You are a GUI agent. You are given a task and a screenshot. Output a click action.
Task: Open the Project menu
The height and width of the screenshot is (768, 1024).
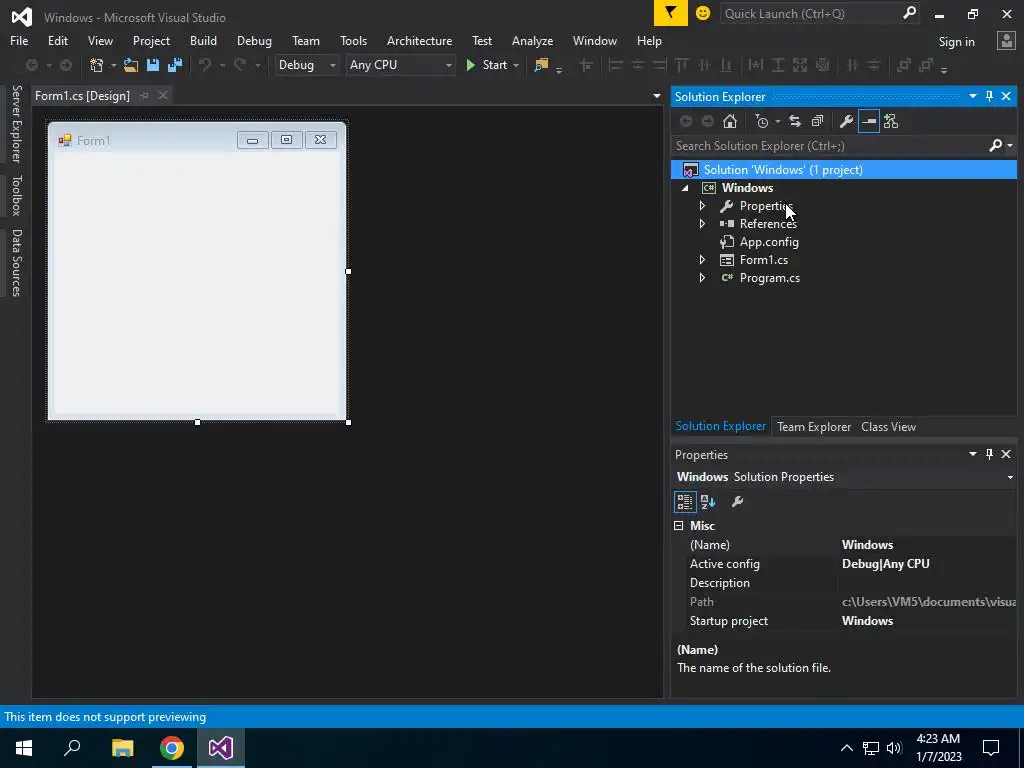[x=151, y=40]
